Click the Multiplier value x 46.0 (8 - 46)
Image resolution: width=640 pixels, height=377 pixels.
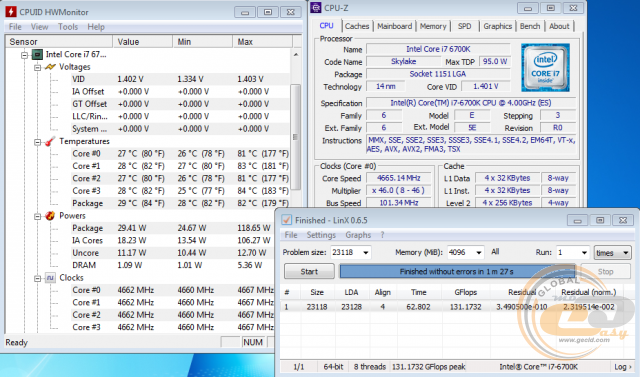coord(398,191)
